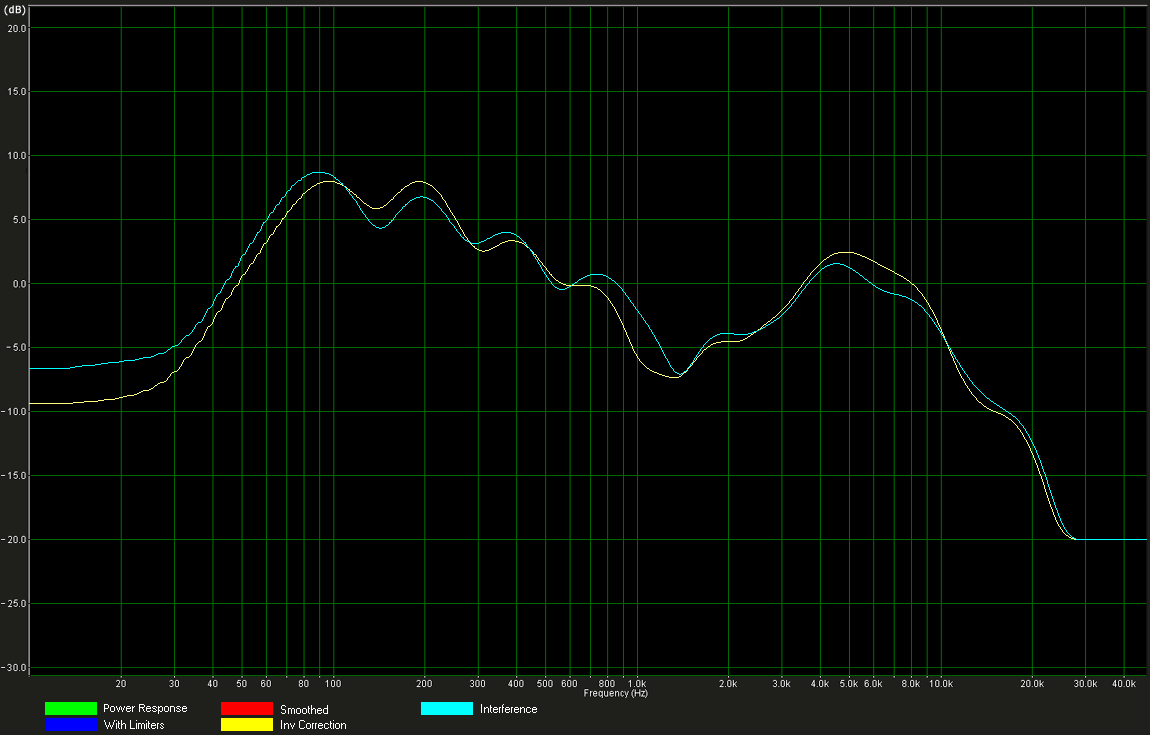Click the 15.0 dB axis value
The height and width of the screenshot is (735, 1150).
click(x=17, y=92)
